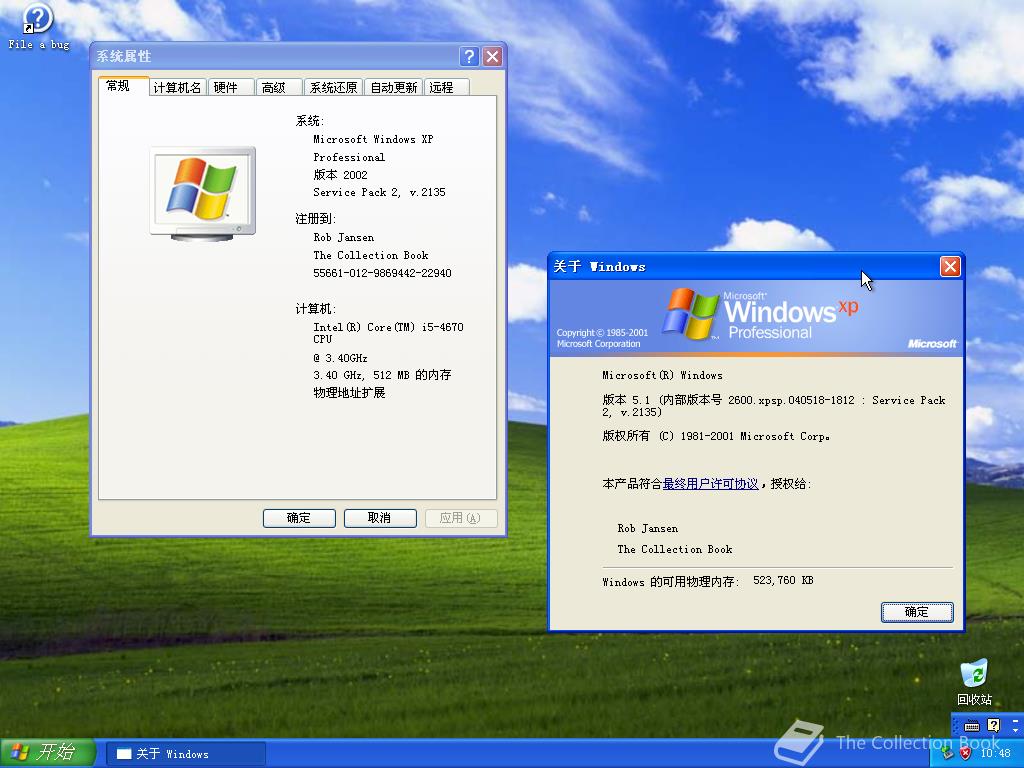Click the help question-mark button in 系统属性 title bar
Viewport: 1024px width, 768px height.
(469, 56)
